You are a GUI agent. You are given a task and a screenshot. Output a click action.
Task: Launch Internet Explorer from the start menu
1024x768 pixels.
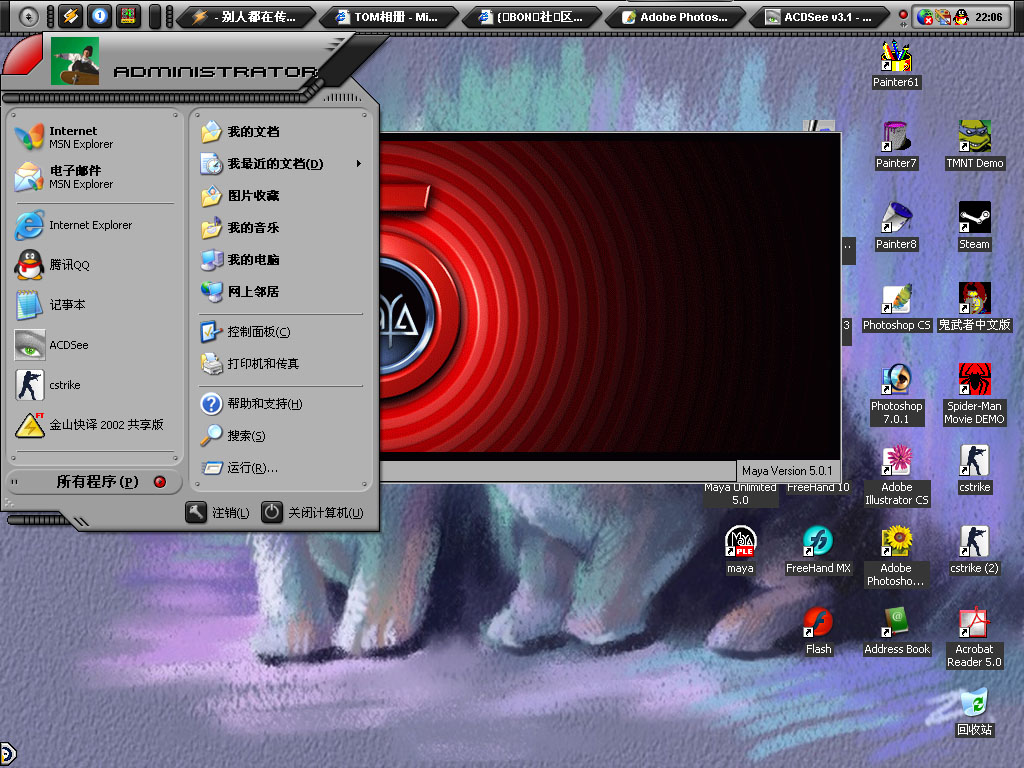94,225
